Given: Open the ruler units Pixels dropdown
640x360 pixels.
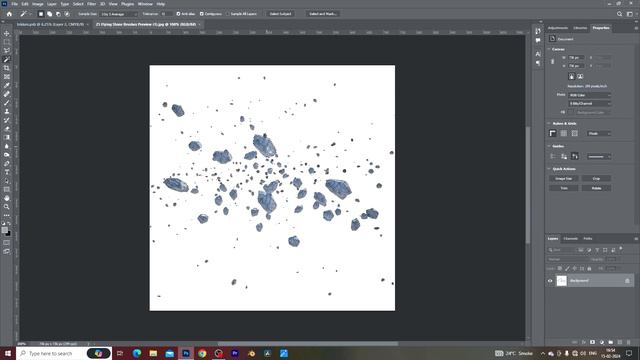Looking at the screenshot, I should point(599,133).
